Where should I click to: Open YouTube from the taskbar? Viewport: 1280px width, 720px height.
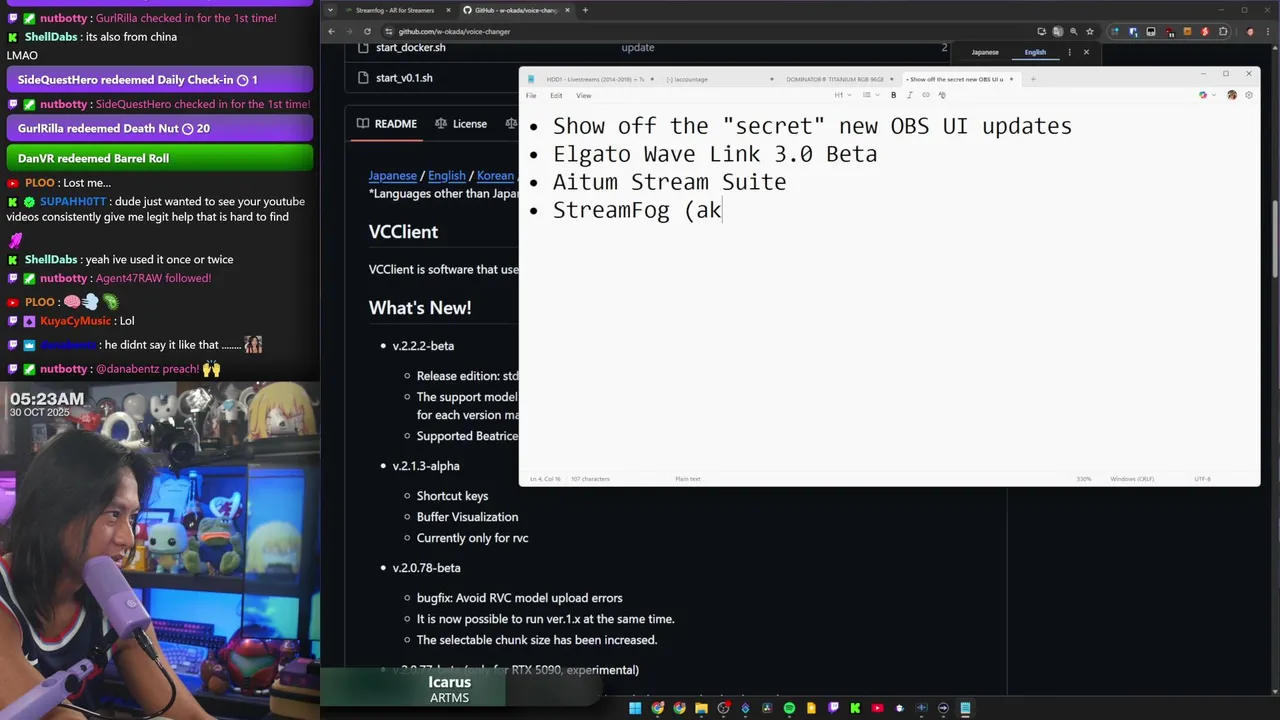(877, 708)
